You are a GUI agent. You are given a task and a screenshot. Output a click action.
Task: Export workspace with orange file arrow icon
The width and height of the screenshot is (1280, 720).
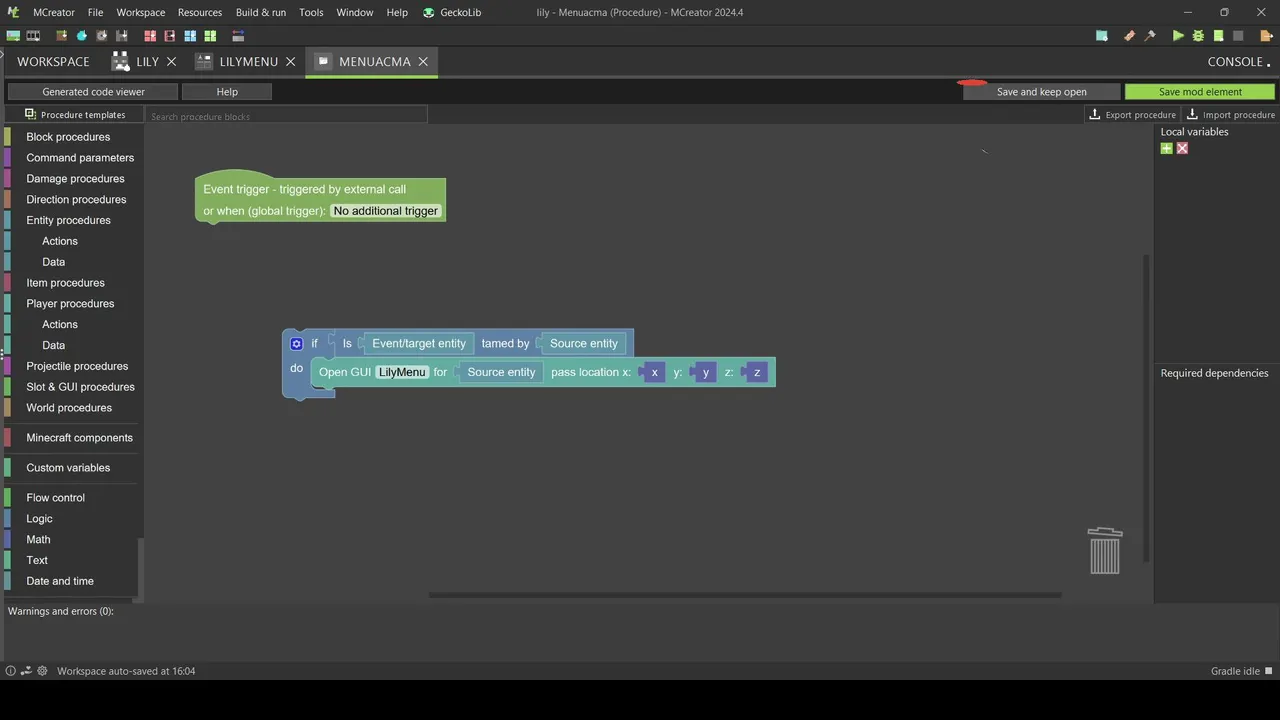coord(1267,36)
